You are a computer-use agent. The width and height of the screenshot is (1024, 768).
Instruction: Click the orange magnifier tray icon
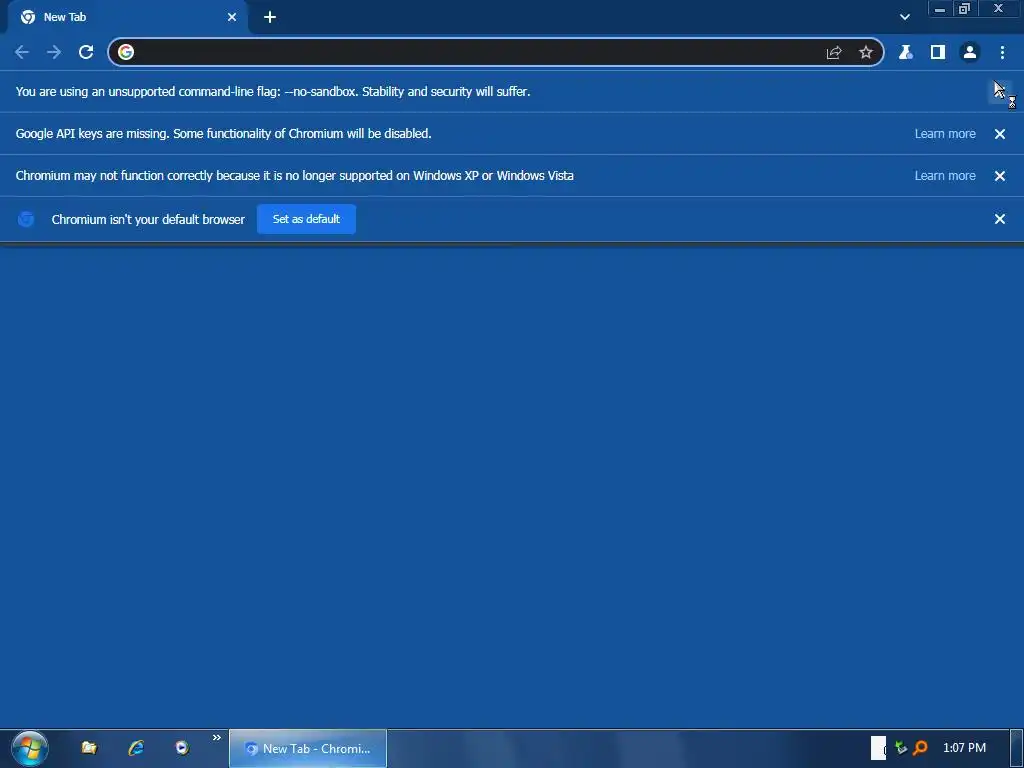920,748
